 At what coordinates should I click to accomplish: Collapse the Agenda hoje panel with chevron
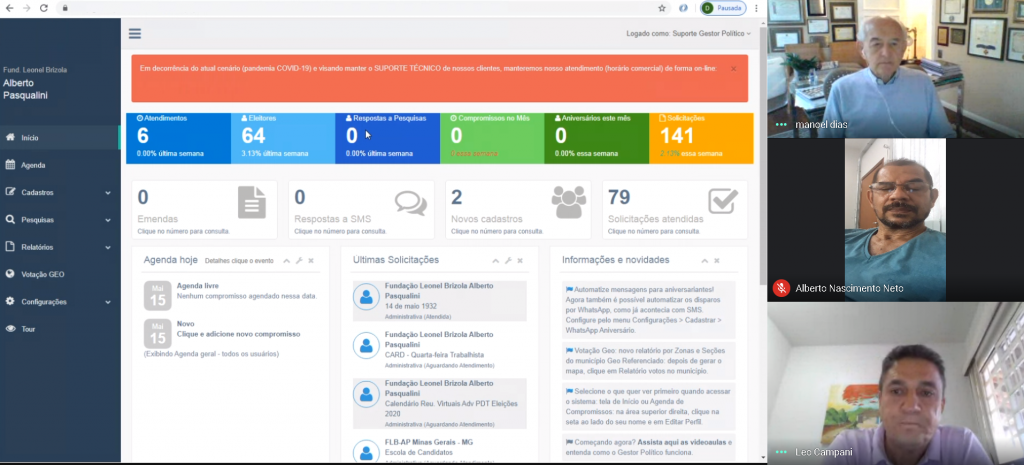coord(286,260)
